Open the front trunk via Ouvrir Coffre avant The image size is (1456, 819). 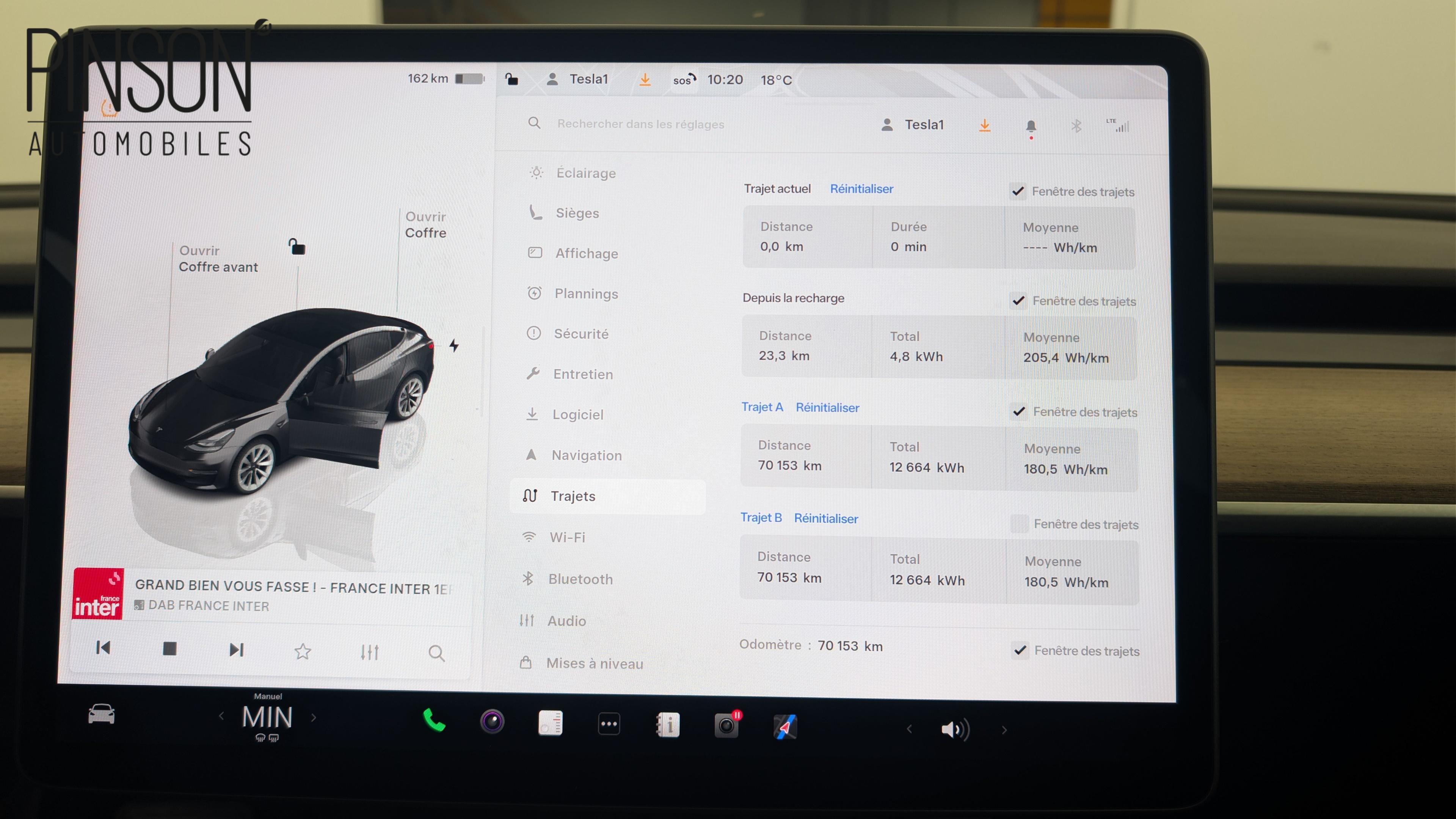point(218,259)
